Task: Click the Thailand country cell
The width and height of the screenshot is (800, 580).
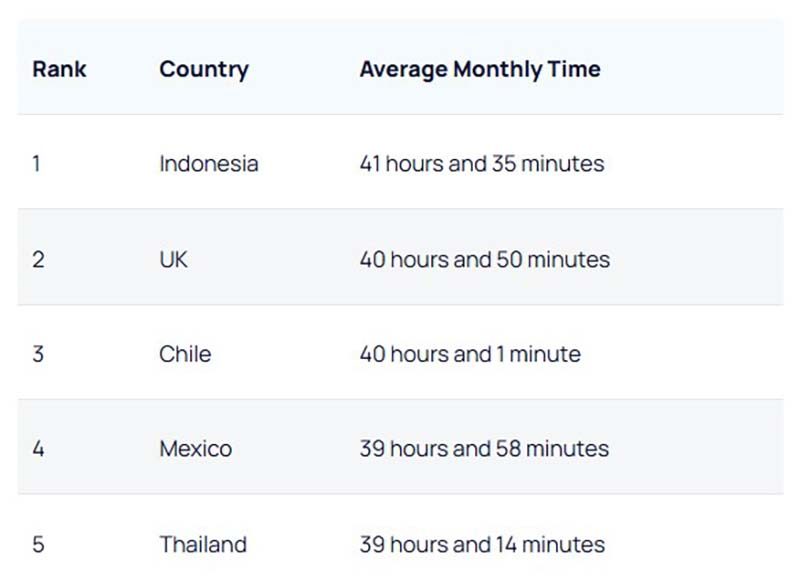Action: coord(202,545)
